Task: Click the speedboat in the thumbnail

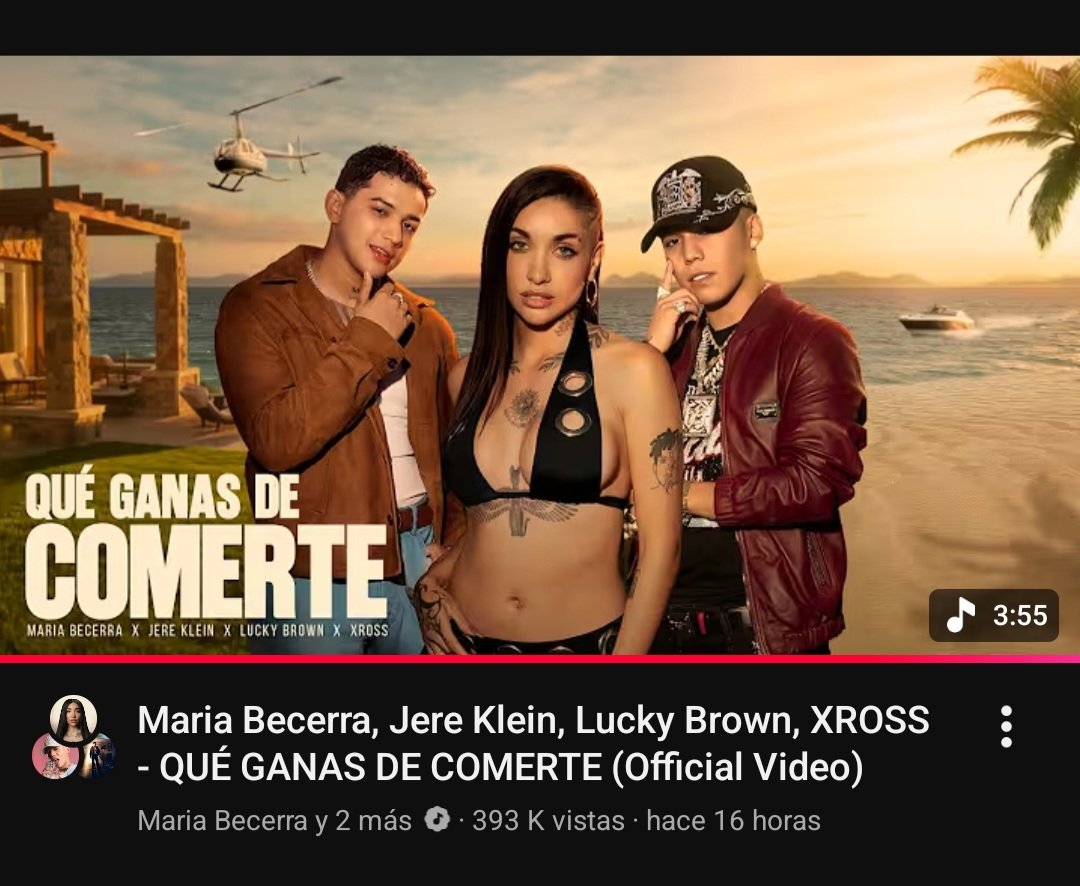Action: click(x=937, y=320)
